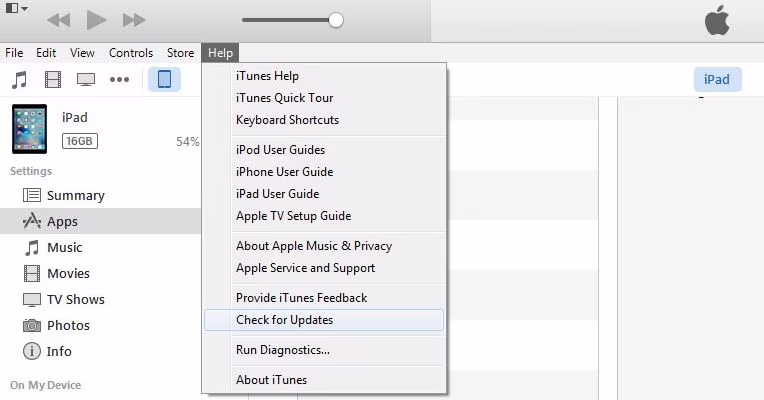Switch to the Movies film icon

[x=53, y=79]
